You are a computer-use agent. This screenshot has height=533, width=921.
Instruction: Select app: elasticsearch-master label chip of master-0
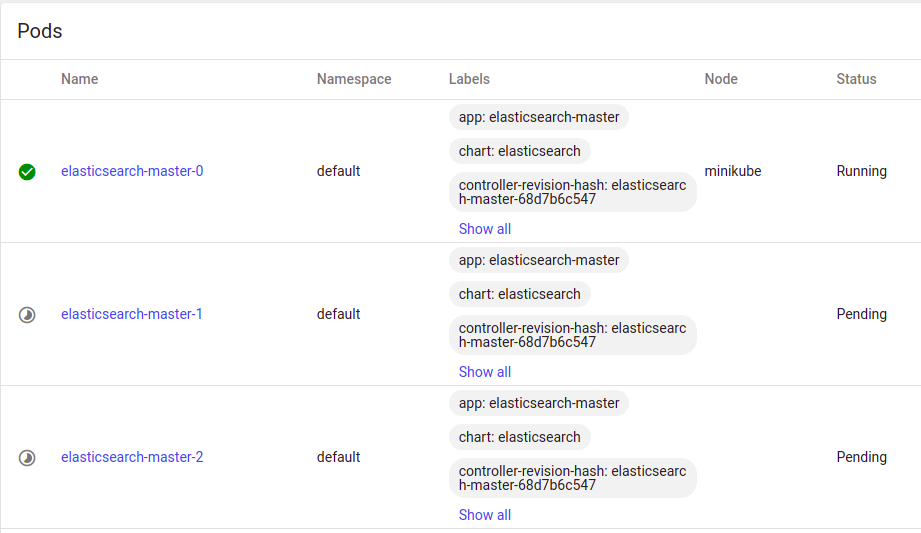[539, 117]
